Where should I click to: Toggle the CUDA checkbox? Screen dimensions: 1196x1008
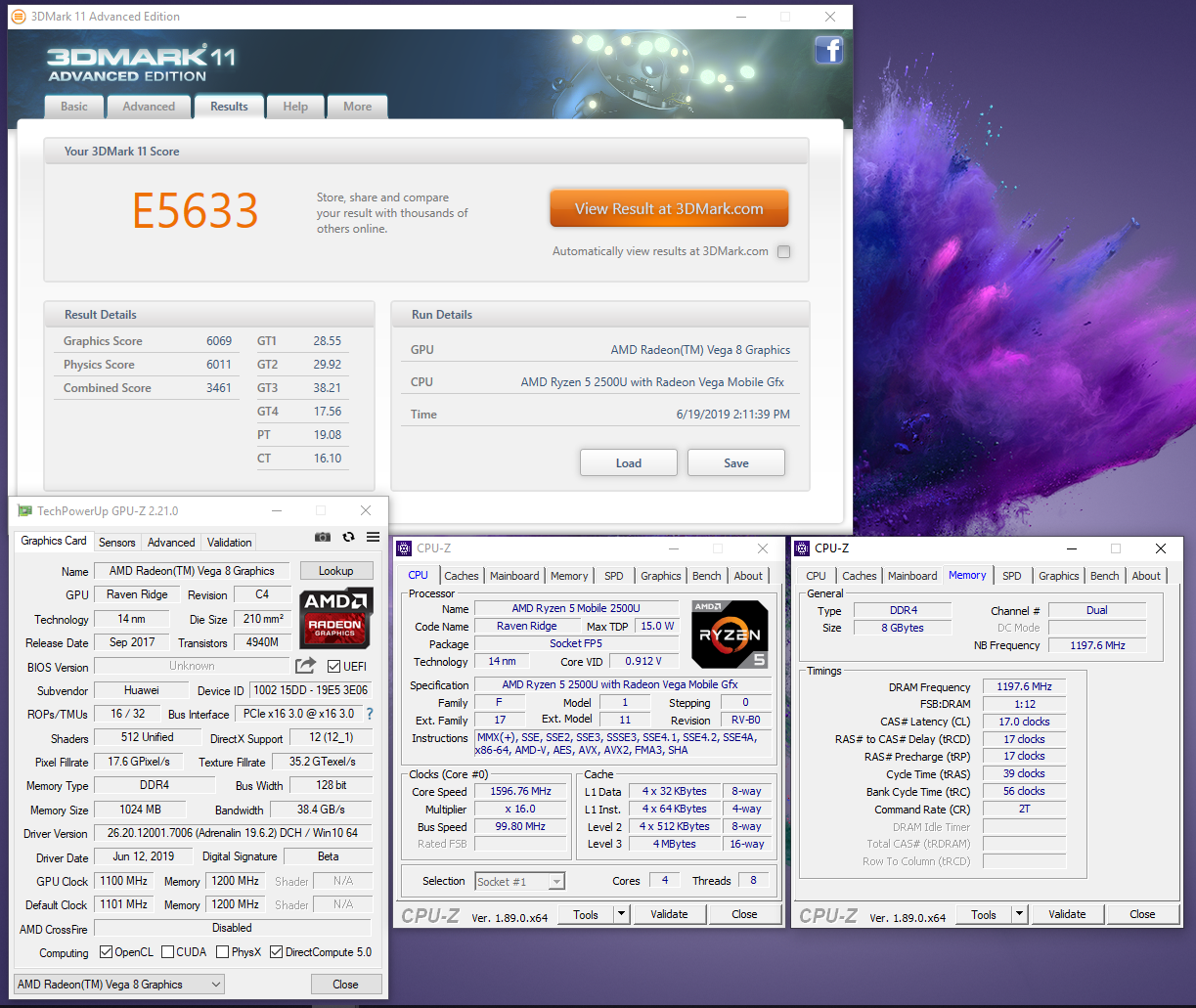click(168, 951)
